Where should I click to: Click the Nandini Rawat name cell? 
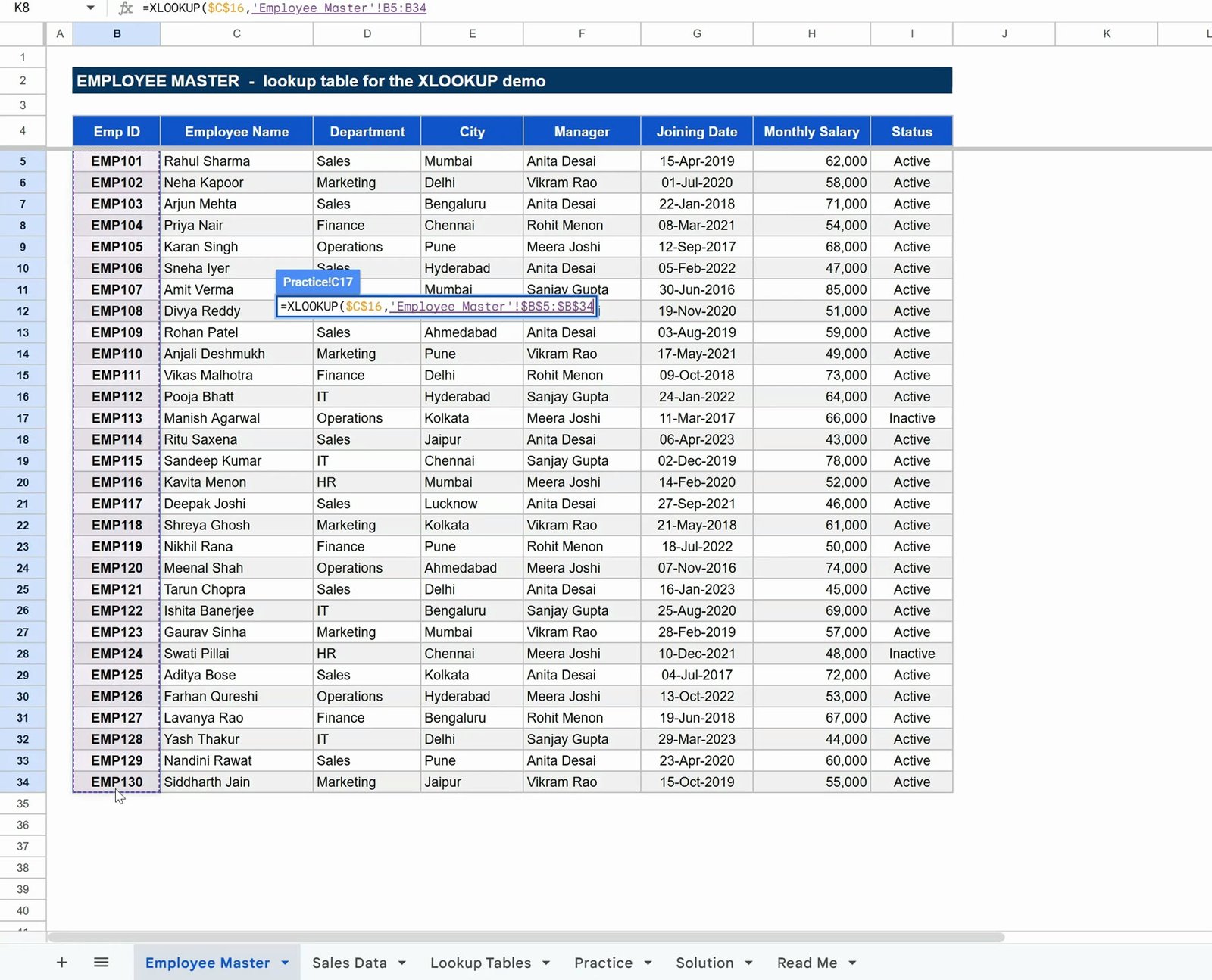236,760
